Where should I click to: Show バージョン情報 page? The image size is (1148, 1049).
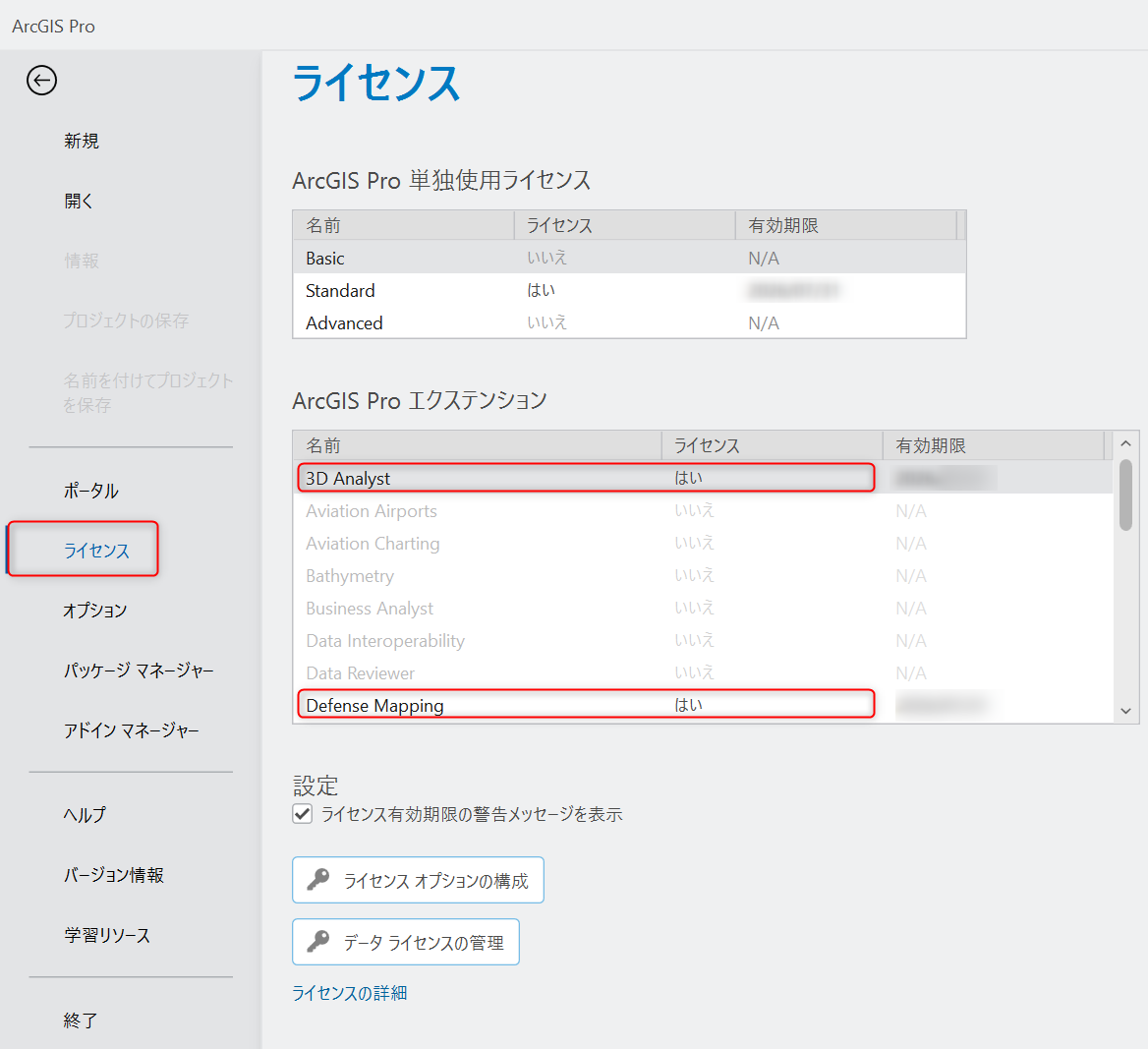114,875
